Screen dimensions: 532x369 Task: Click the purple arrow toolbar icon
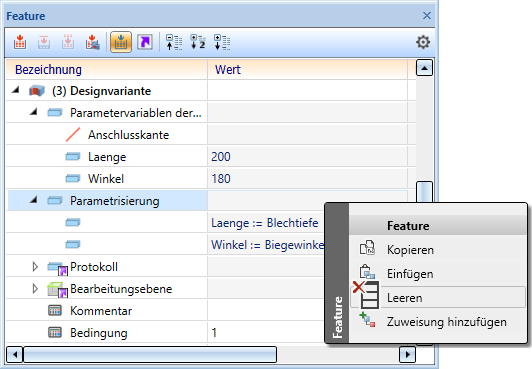pos(145,42)
